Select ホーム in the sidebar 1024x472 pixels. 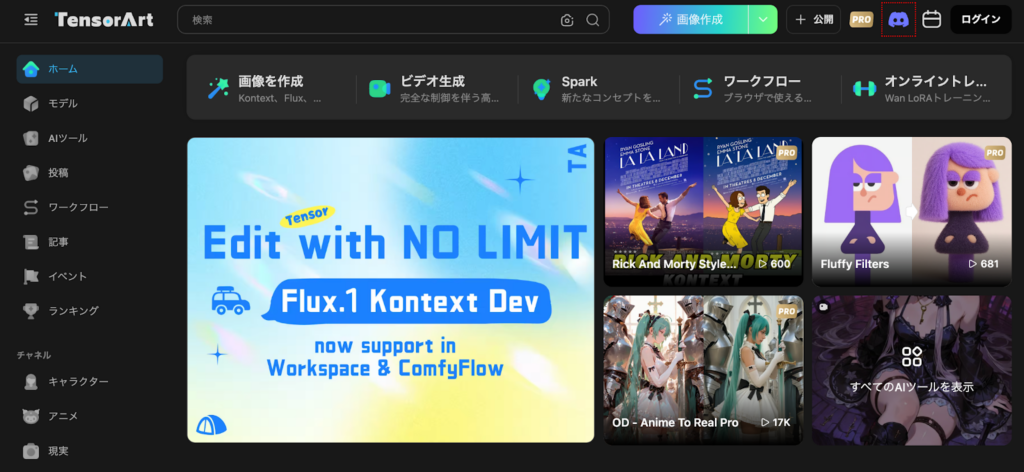[x=89, y=69]
